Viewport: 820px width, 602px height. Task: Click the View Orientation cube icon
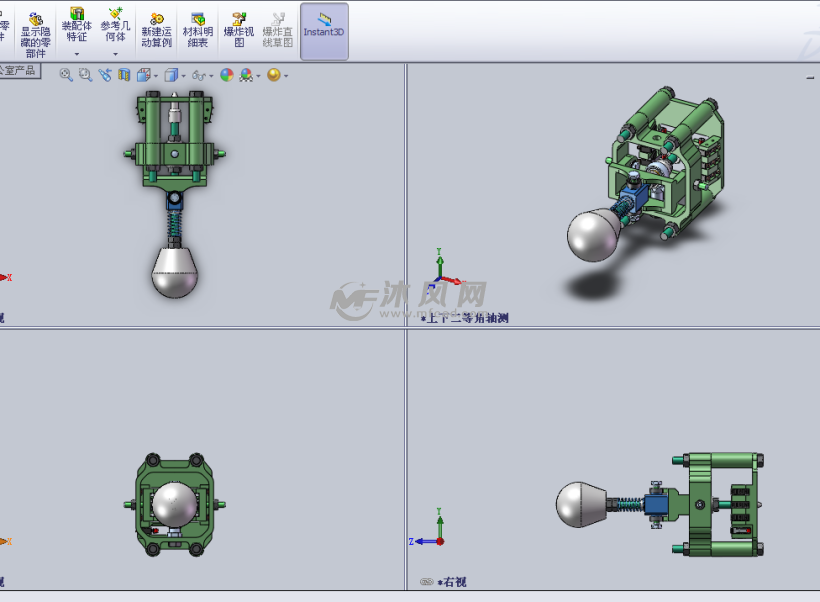[x=143, y=75]
